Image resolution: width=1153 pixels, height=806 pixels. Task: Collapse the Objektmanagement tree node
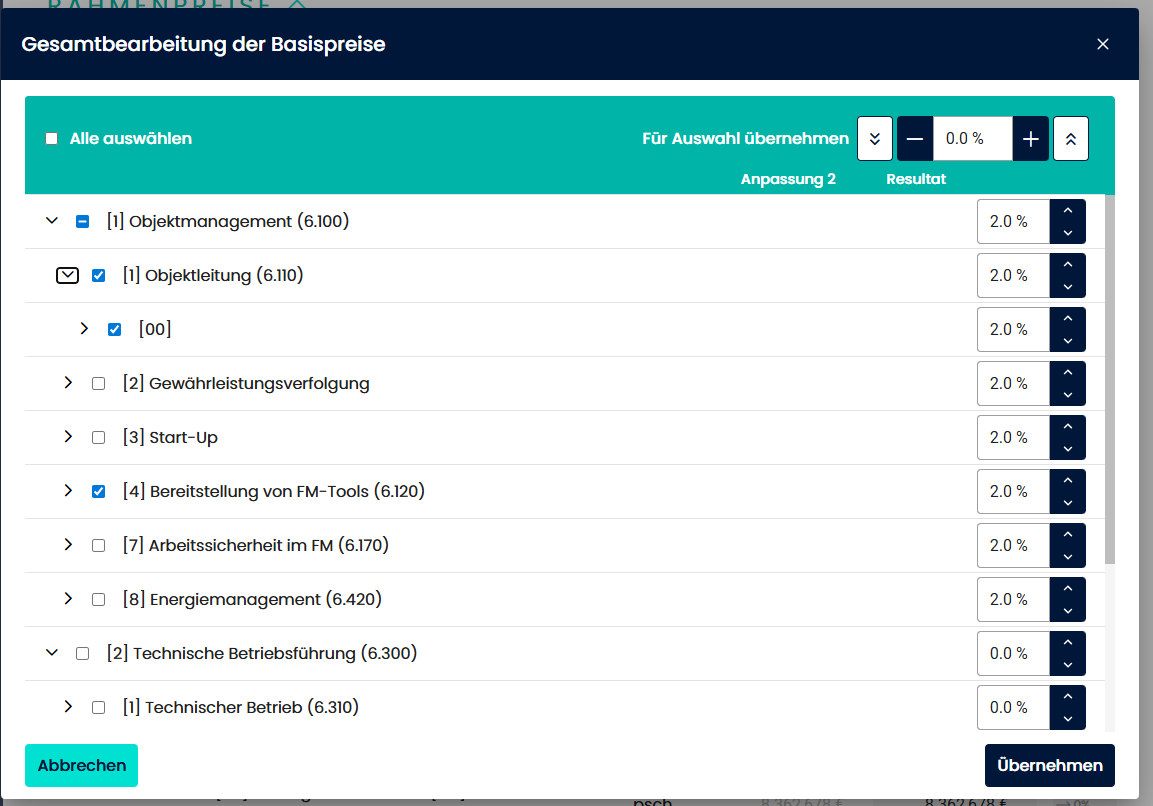coord(52,221)
